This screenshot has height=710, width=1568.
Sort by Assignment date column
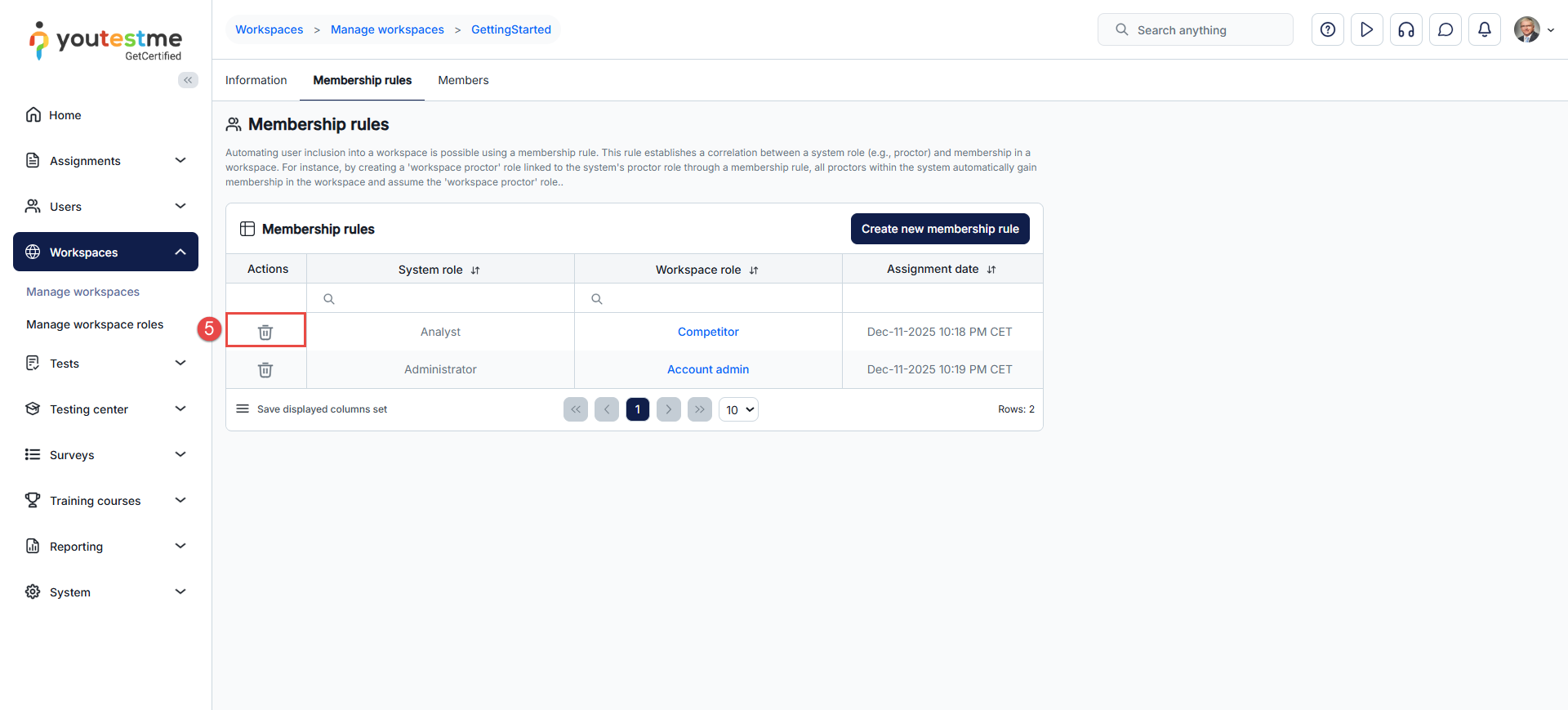pyautogui.click(x=991, y=270)
